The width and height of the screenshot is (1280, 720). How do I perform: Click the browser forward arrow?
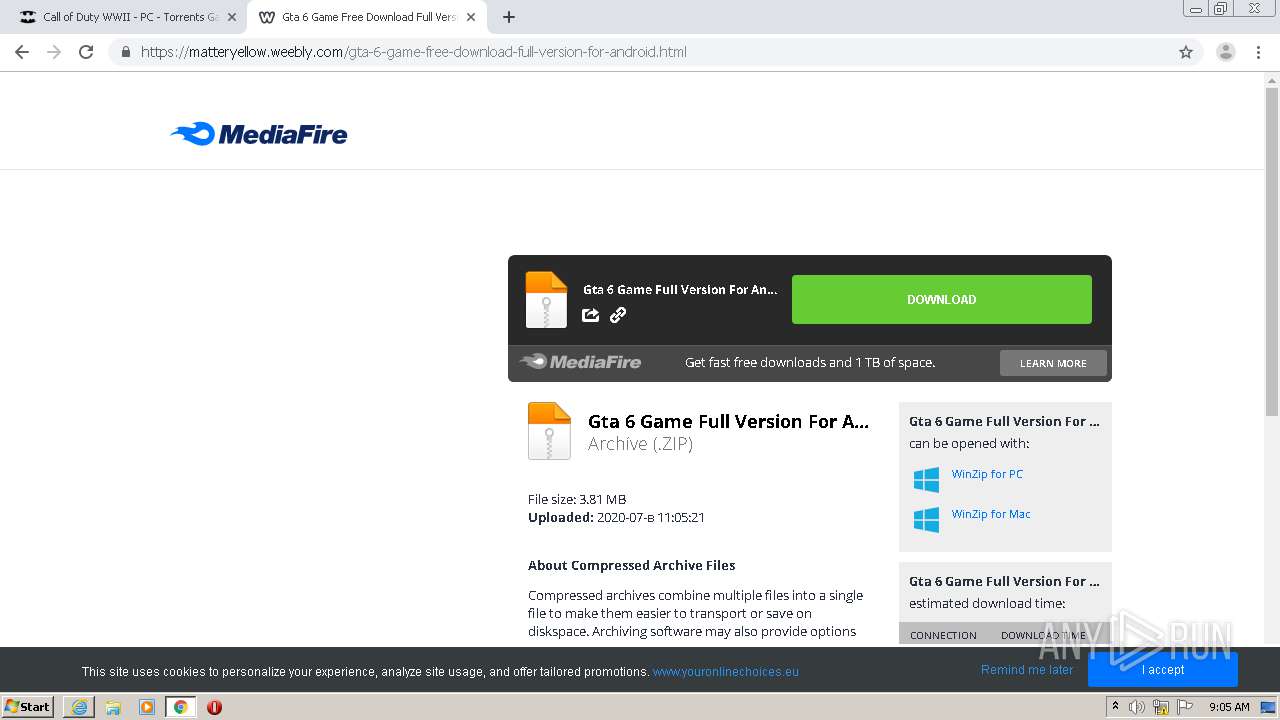pos(54,52)
